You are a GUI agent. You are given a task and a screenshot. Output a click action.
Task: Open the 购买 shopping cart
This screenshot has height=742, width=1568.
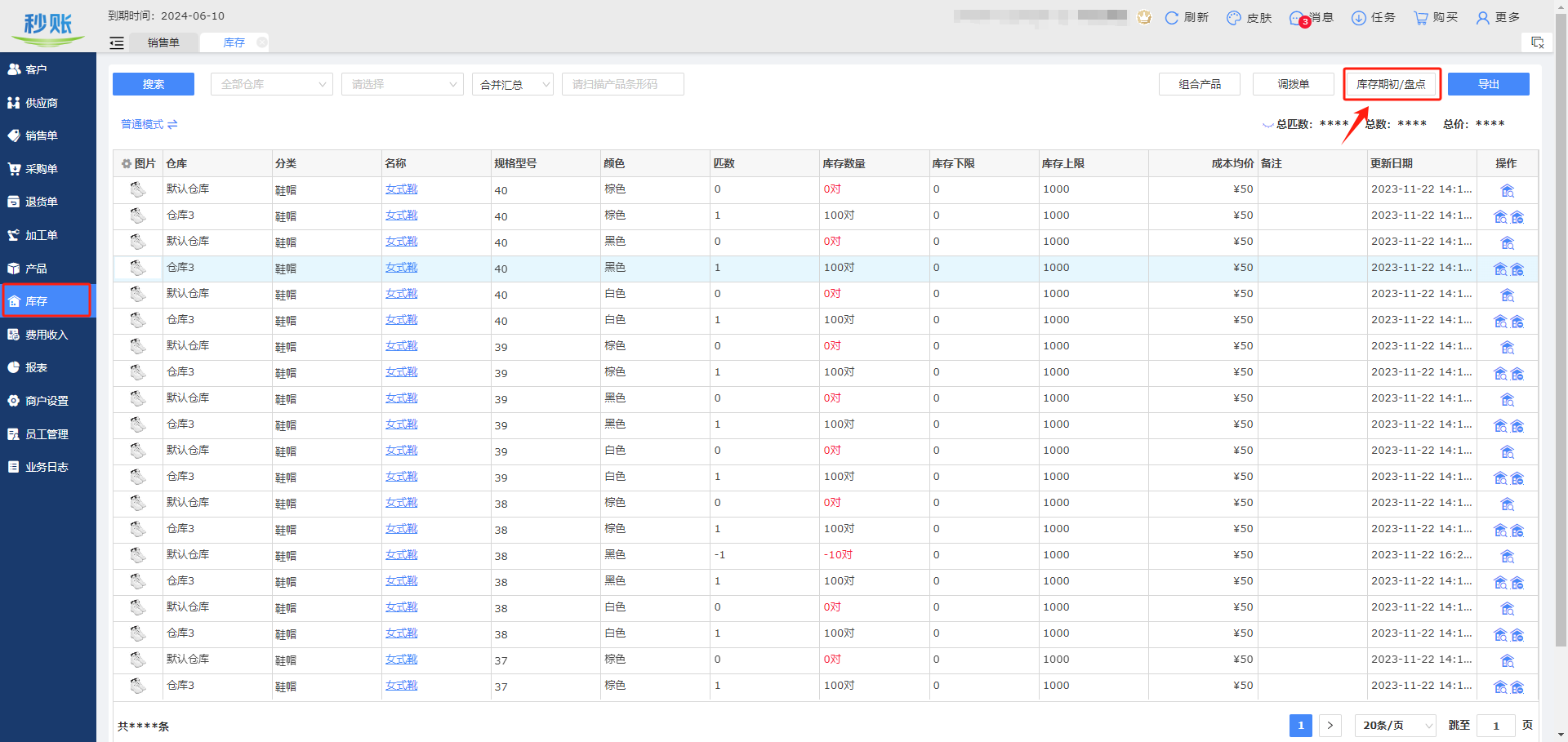(x=1436, y=17)
